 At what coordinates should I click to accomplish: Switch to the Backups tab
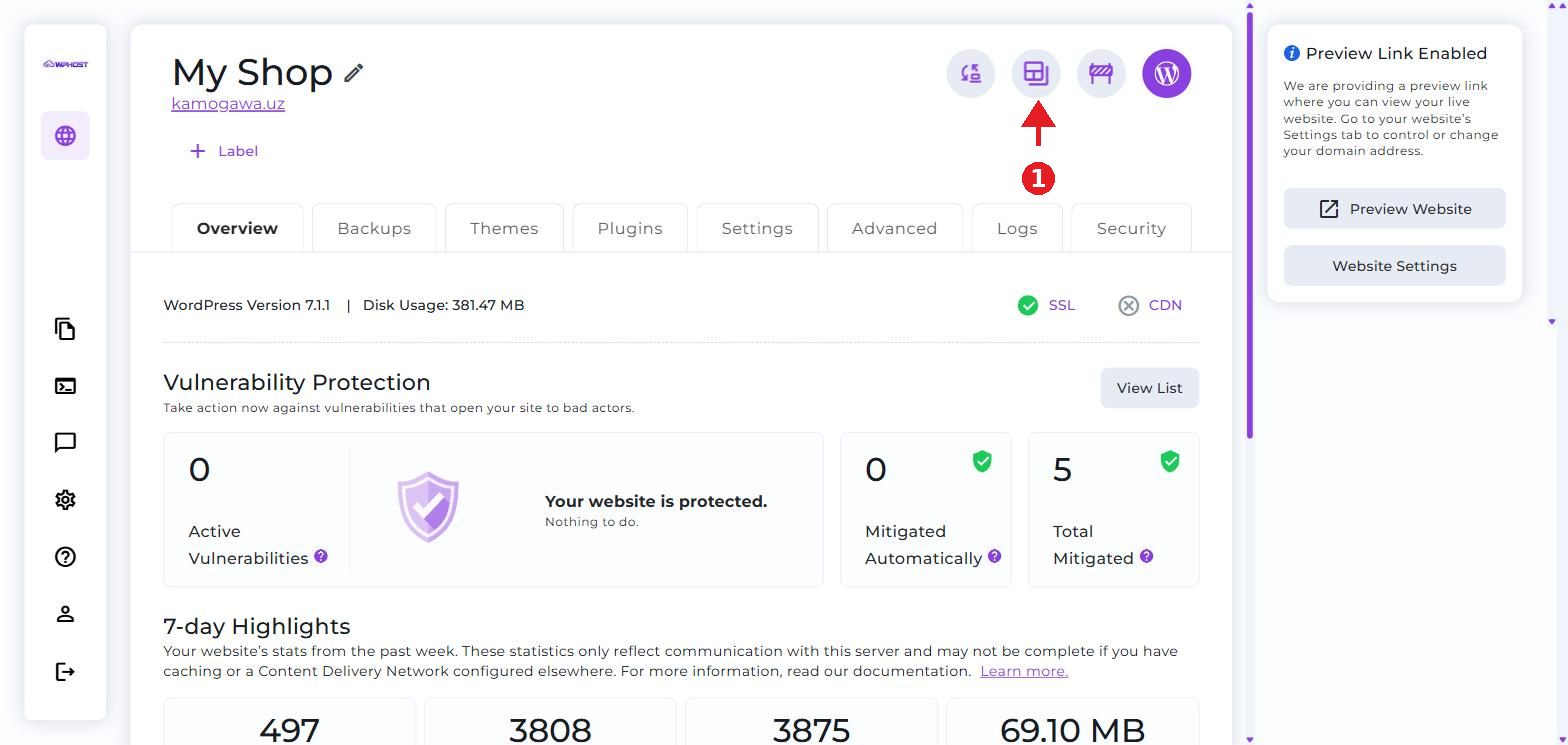[374, 228]
